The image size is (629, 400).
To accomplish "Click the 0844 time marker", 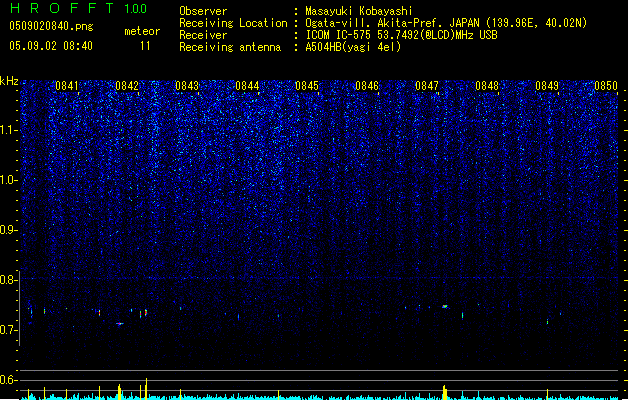I will click(x=247, y=86).
